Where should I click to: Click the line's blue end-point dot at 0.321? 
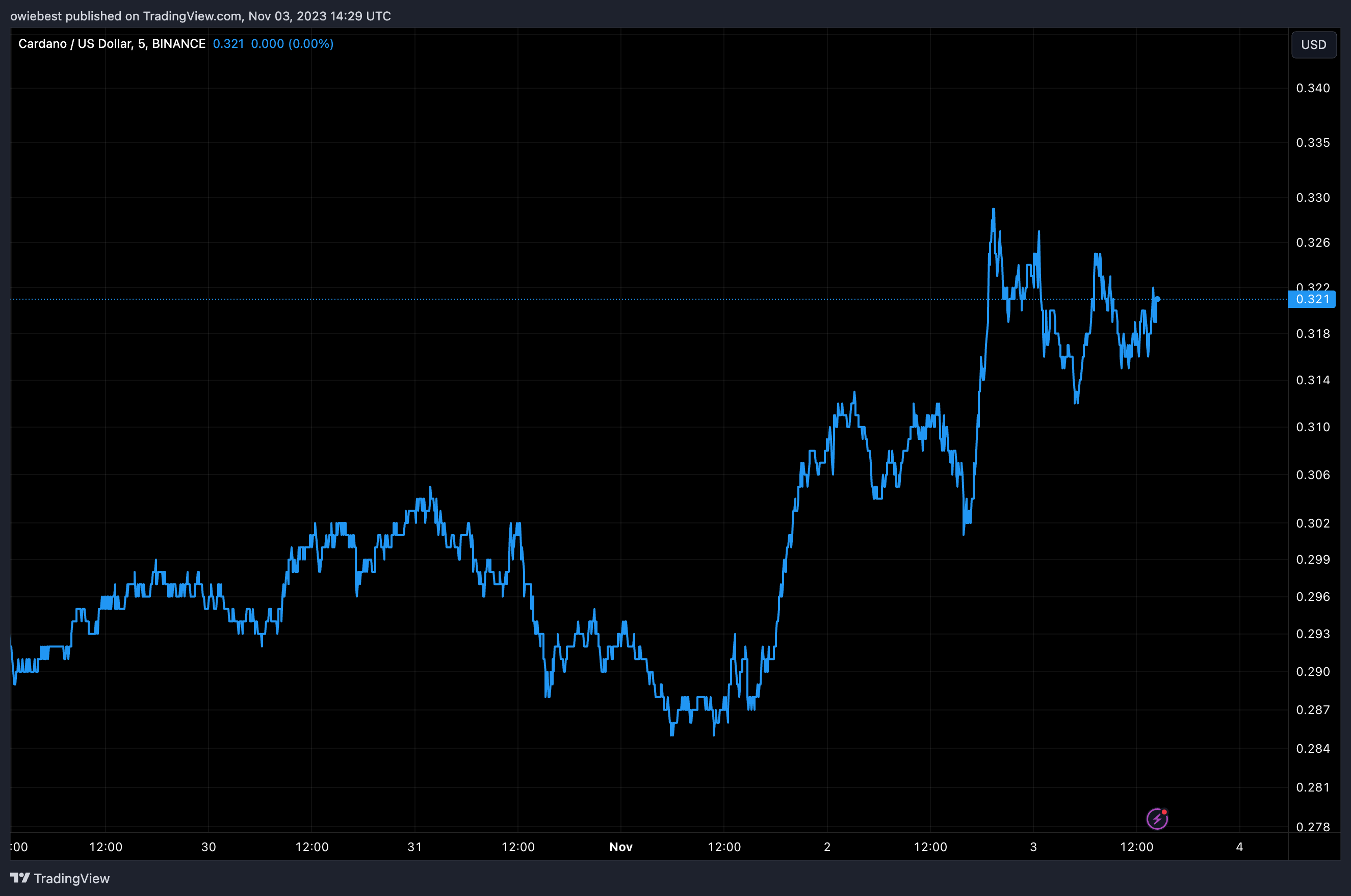[1157, 299]
